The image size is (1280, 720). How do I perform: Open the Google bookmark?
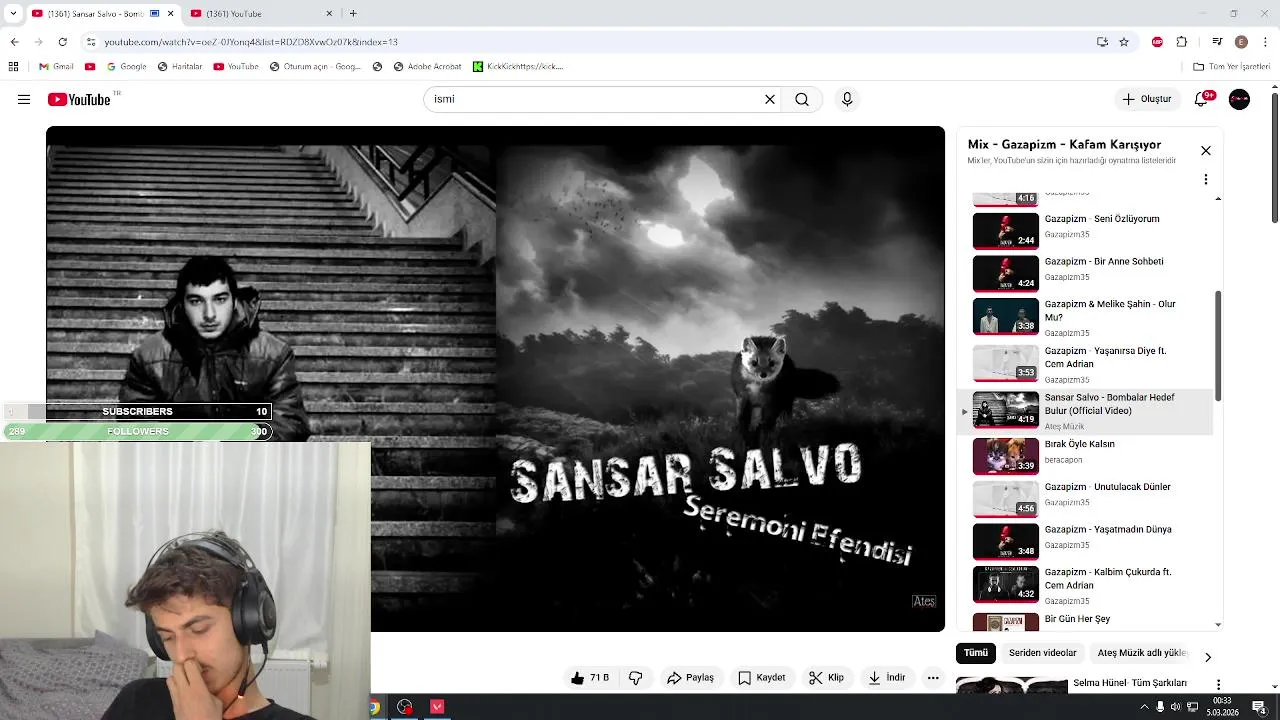tap(126, 67)
